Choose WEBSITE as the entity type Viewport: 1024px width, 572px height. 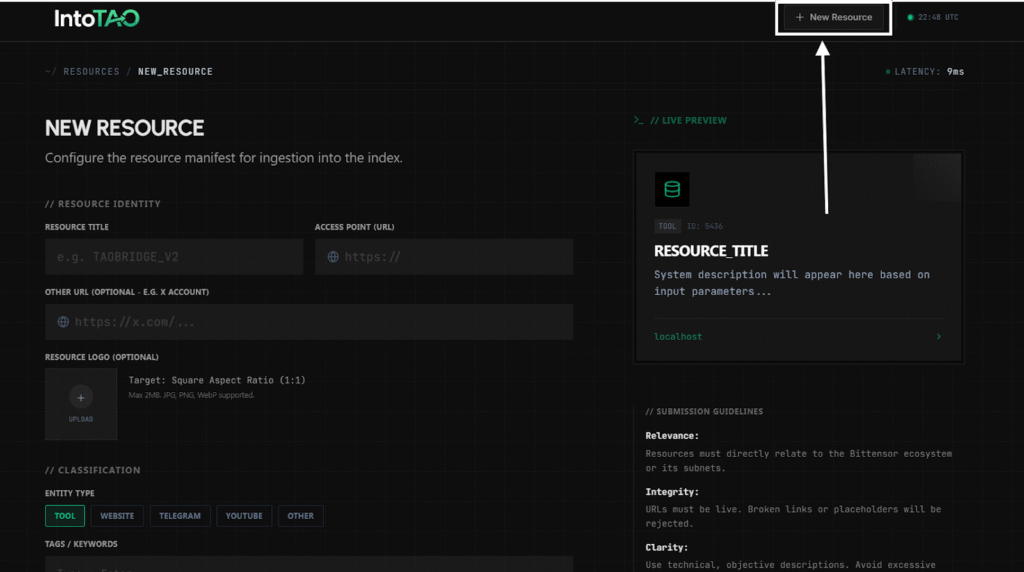[117, 516]
